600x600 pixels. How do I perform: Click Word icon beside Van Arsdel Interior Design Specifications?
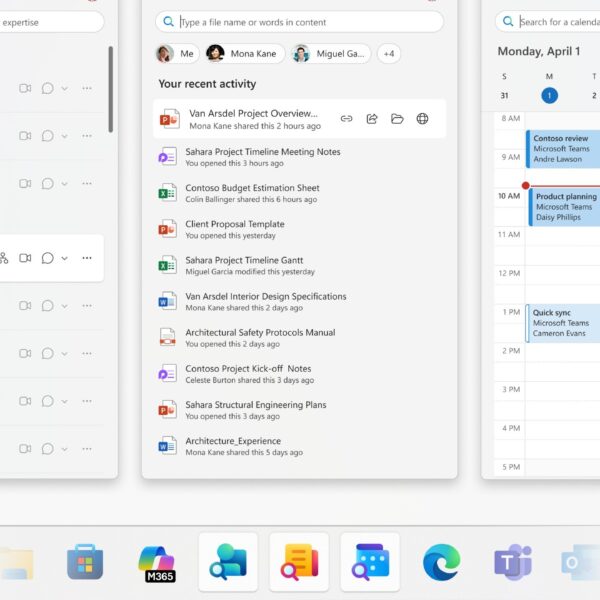click(167, 302)
